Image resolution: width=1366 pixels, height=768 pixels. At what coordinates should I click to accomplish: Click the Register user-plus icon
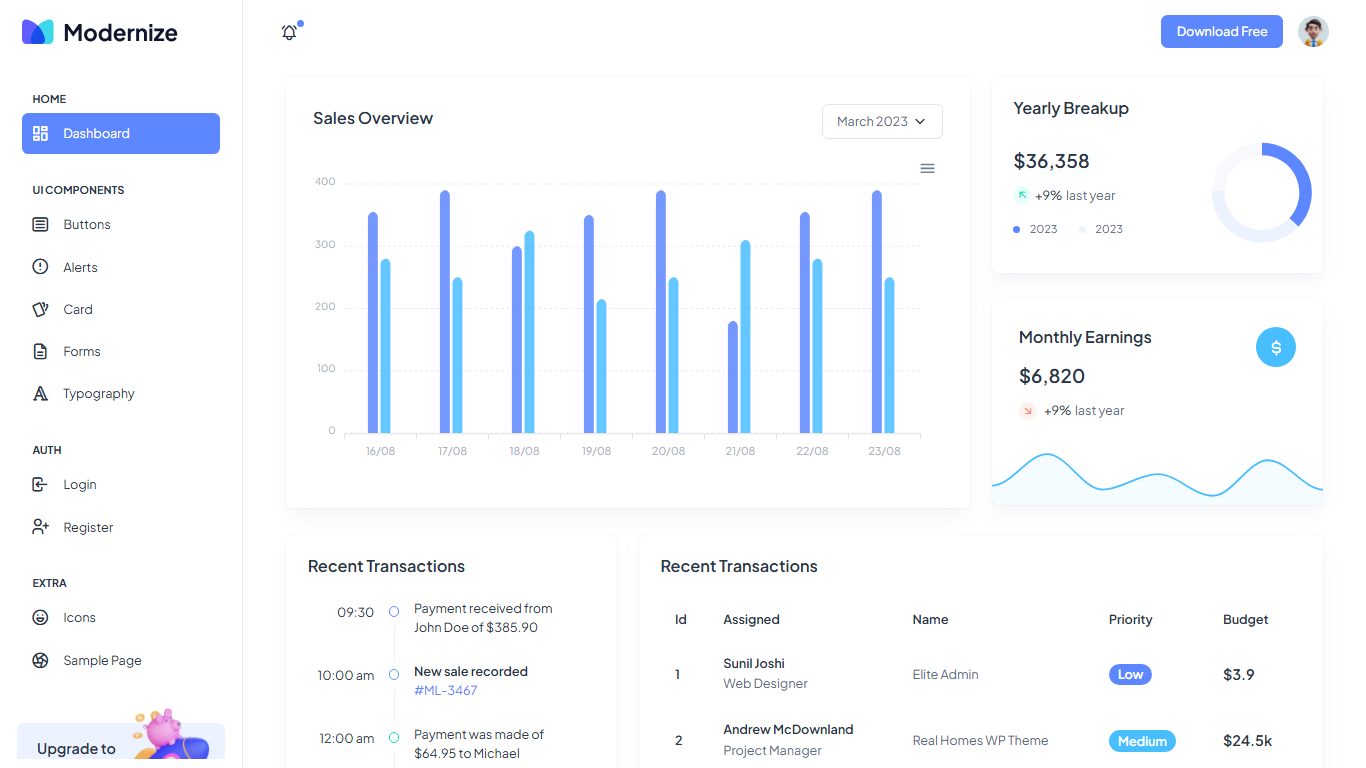tap(40, 527)
